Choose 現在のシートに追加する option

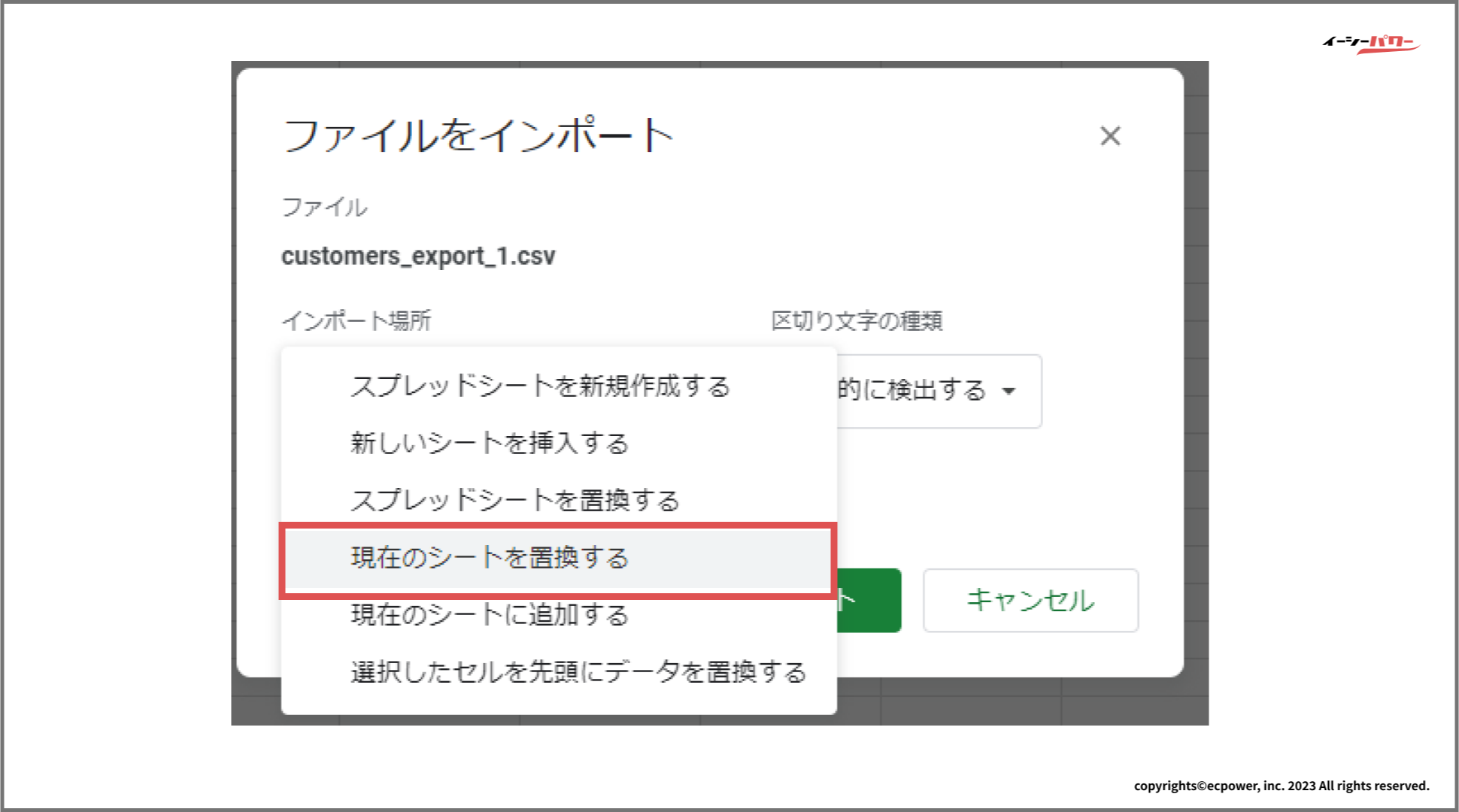click(489, 615)
